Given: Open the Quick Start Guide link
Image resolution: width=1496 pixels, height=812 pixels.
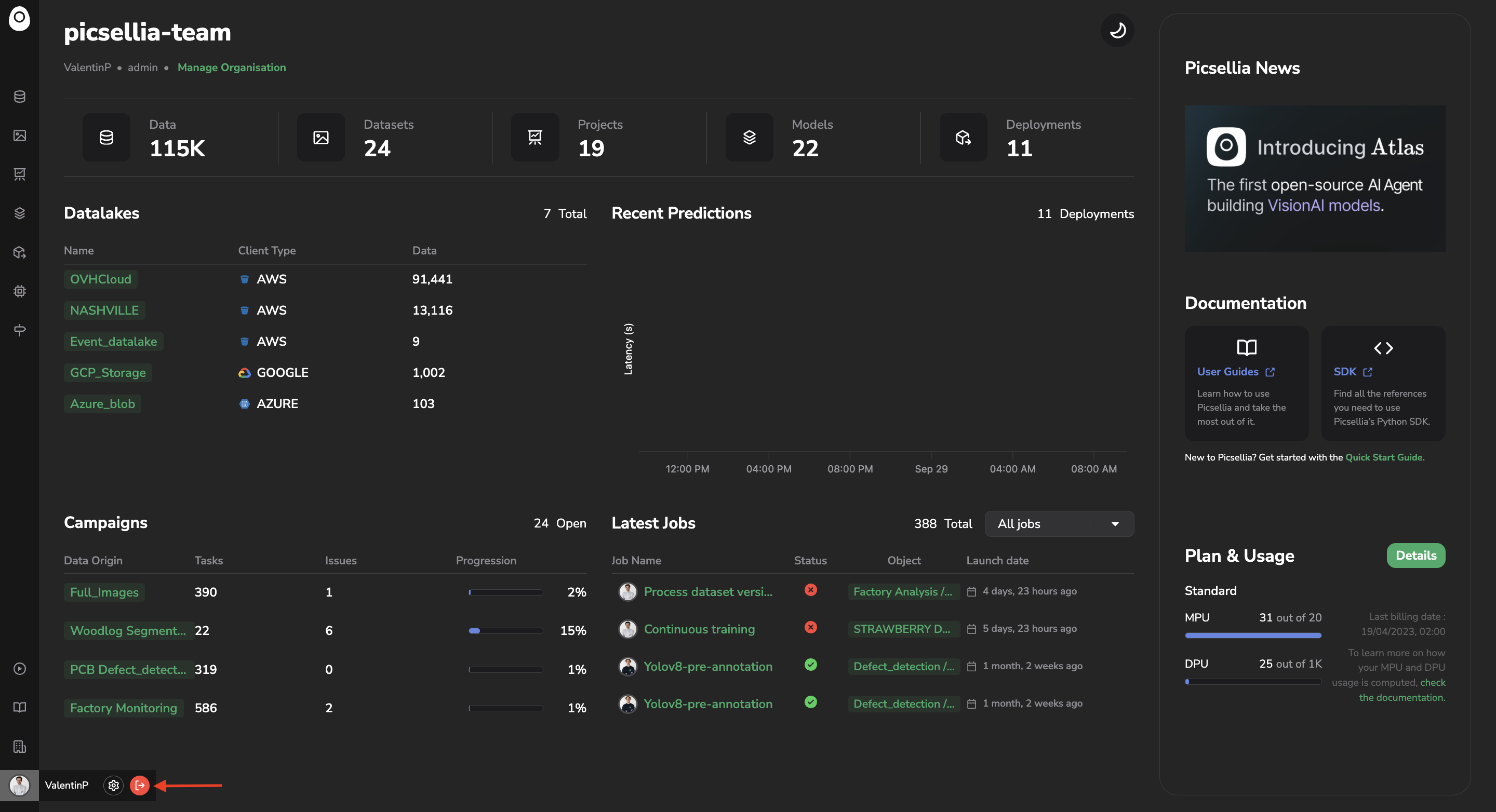Looking at the screenshot, I should pyautogui.click(x=1384, y=457).
